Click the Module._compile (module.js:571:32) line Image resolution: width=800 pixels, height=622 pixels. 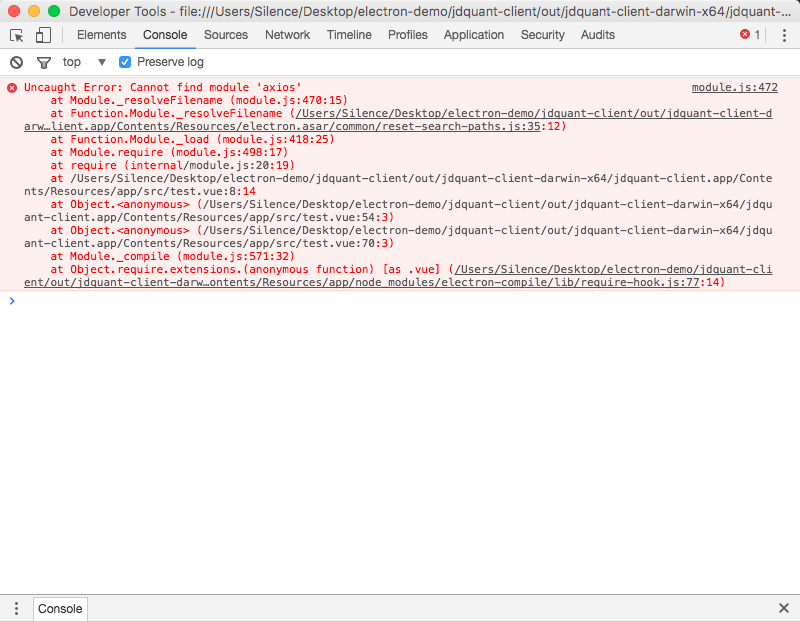172,256
